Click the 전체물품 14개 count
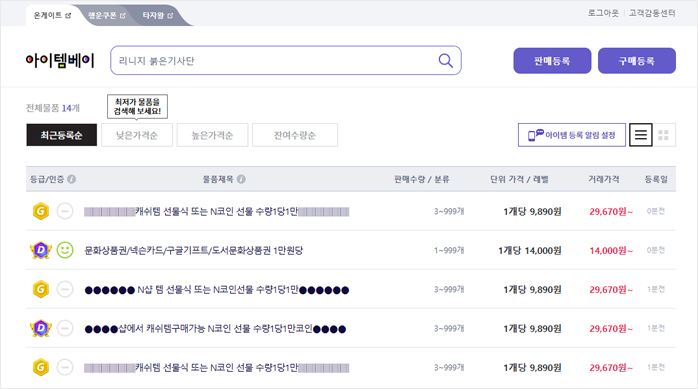 click(53, 108)
